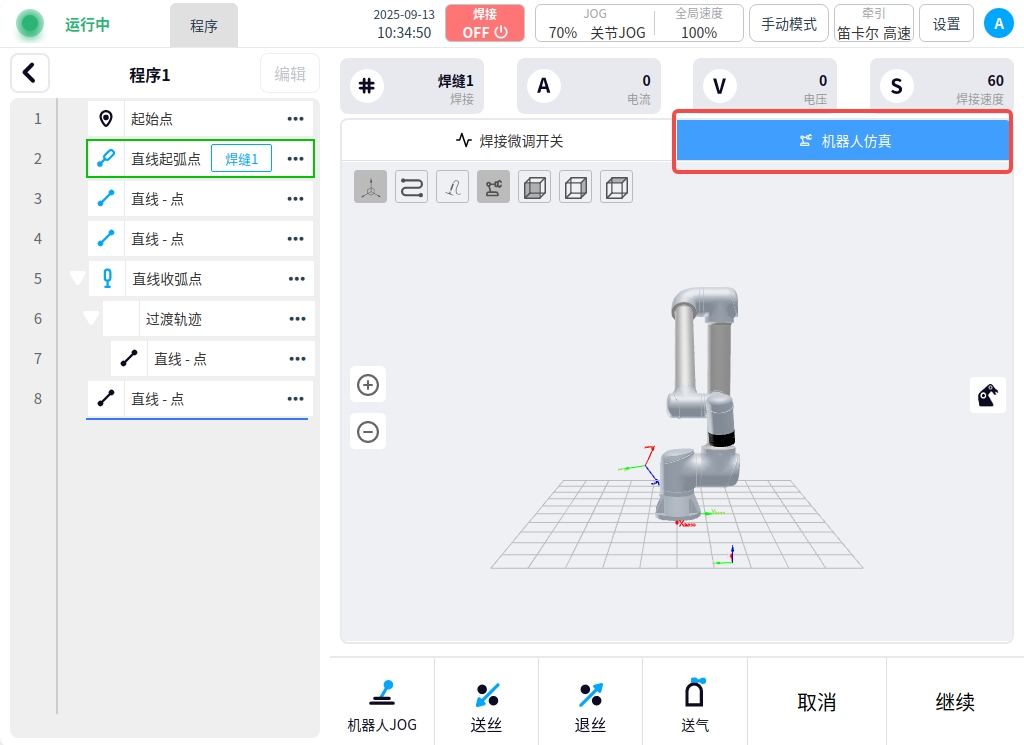Click the 继续 button
Screen dimensions: 1024x745
click(x=954, y=702)
